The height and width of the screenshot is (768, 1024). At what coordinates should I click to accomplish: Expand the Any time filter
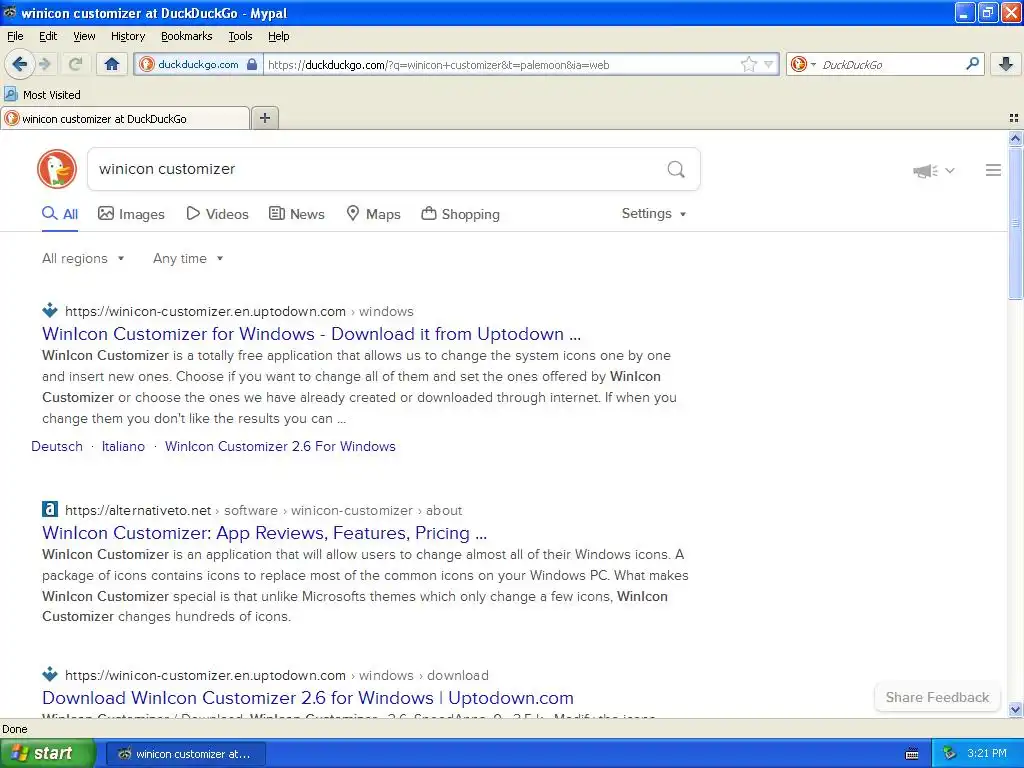coord(188,259)
